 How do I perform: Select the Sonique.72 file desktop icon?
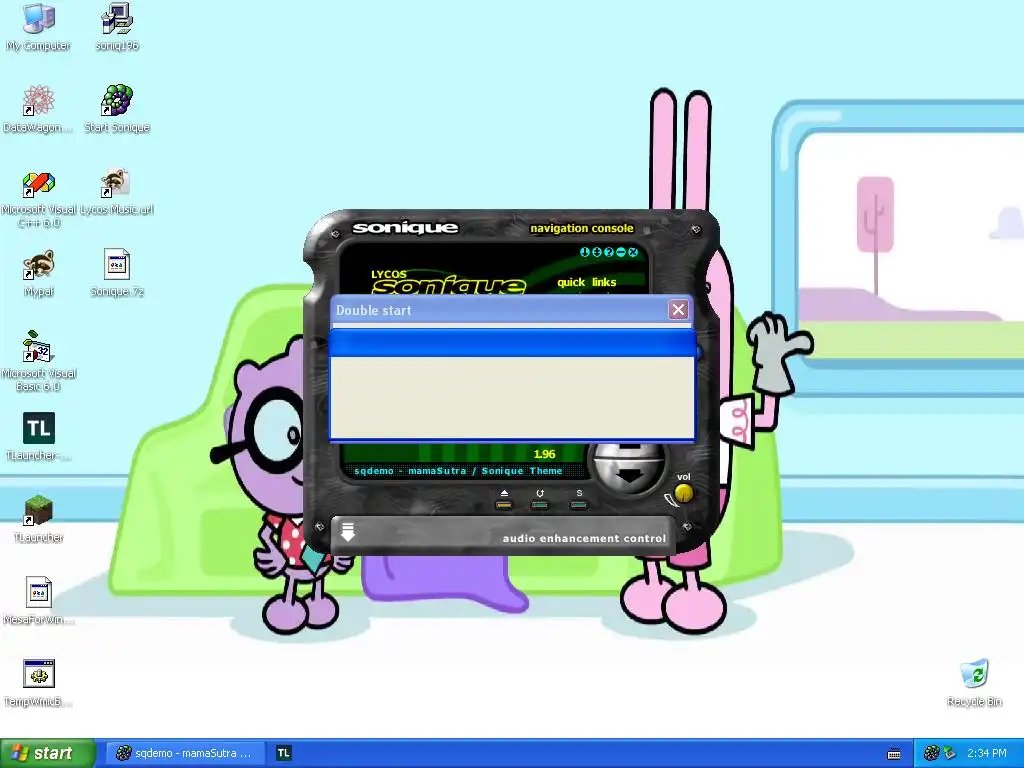pyautogui.click(x=117, y=274)
